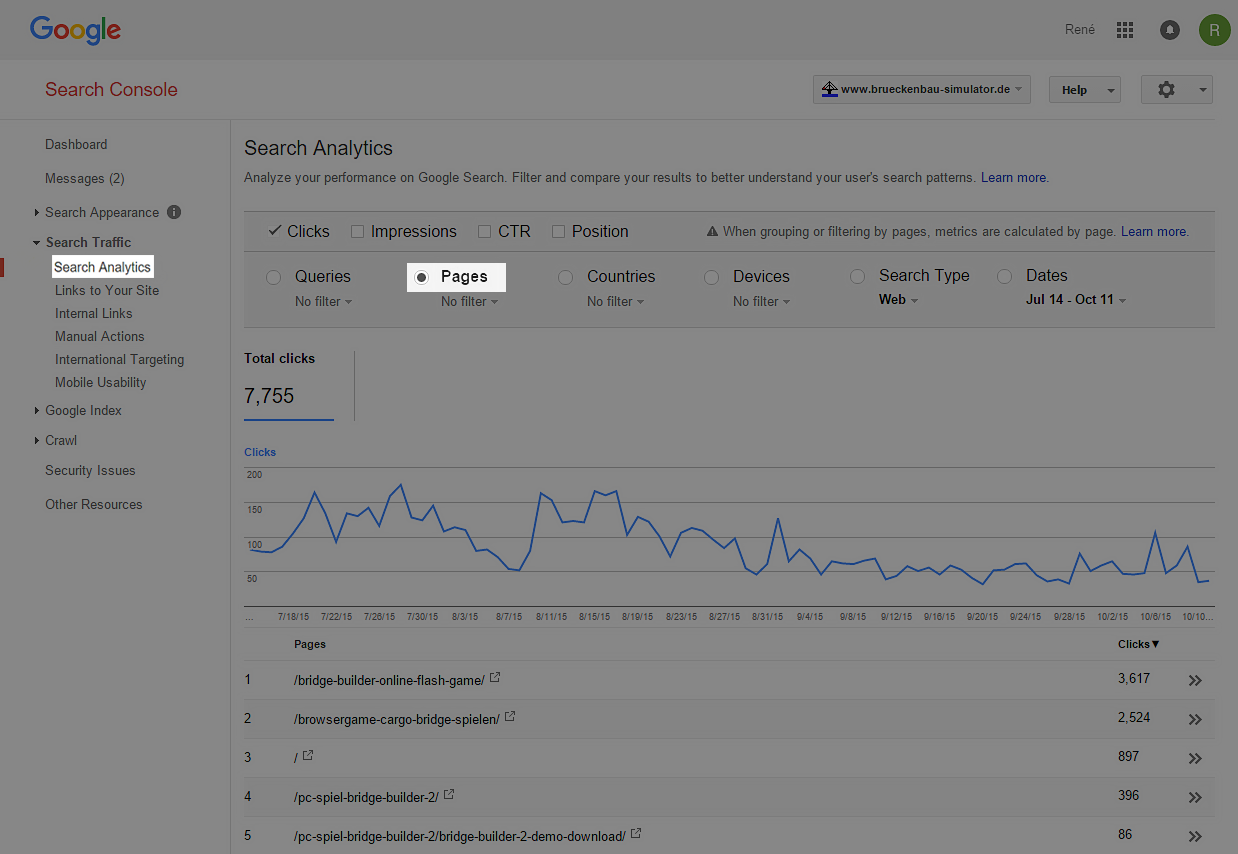Screen dimensions: 1238x854
Task: Click the info icon beside Search Appearance
Action: 174,212
